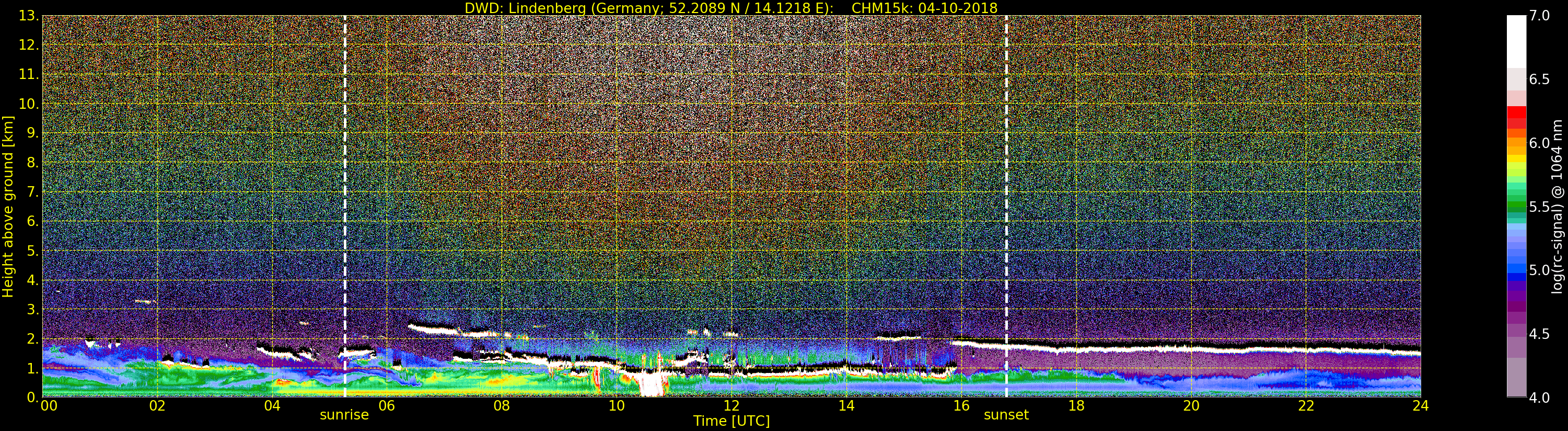Click the 'sunrise' label below the axis

pos(344,415)
